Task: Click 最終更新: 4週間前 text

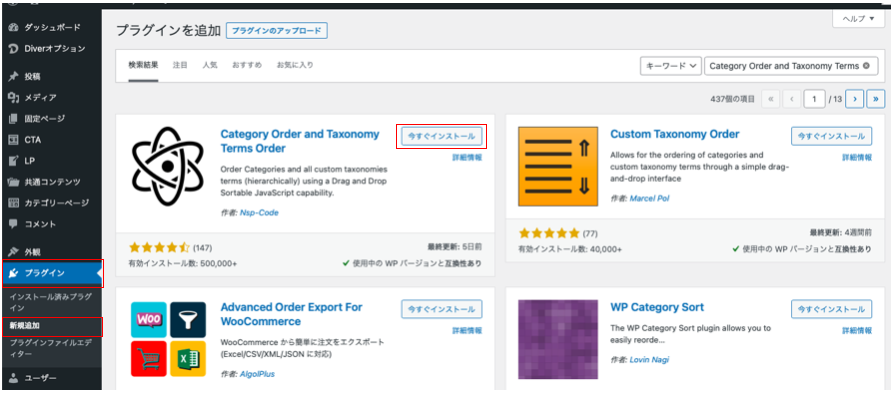Action: coord(841,232)
